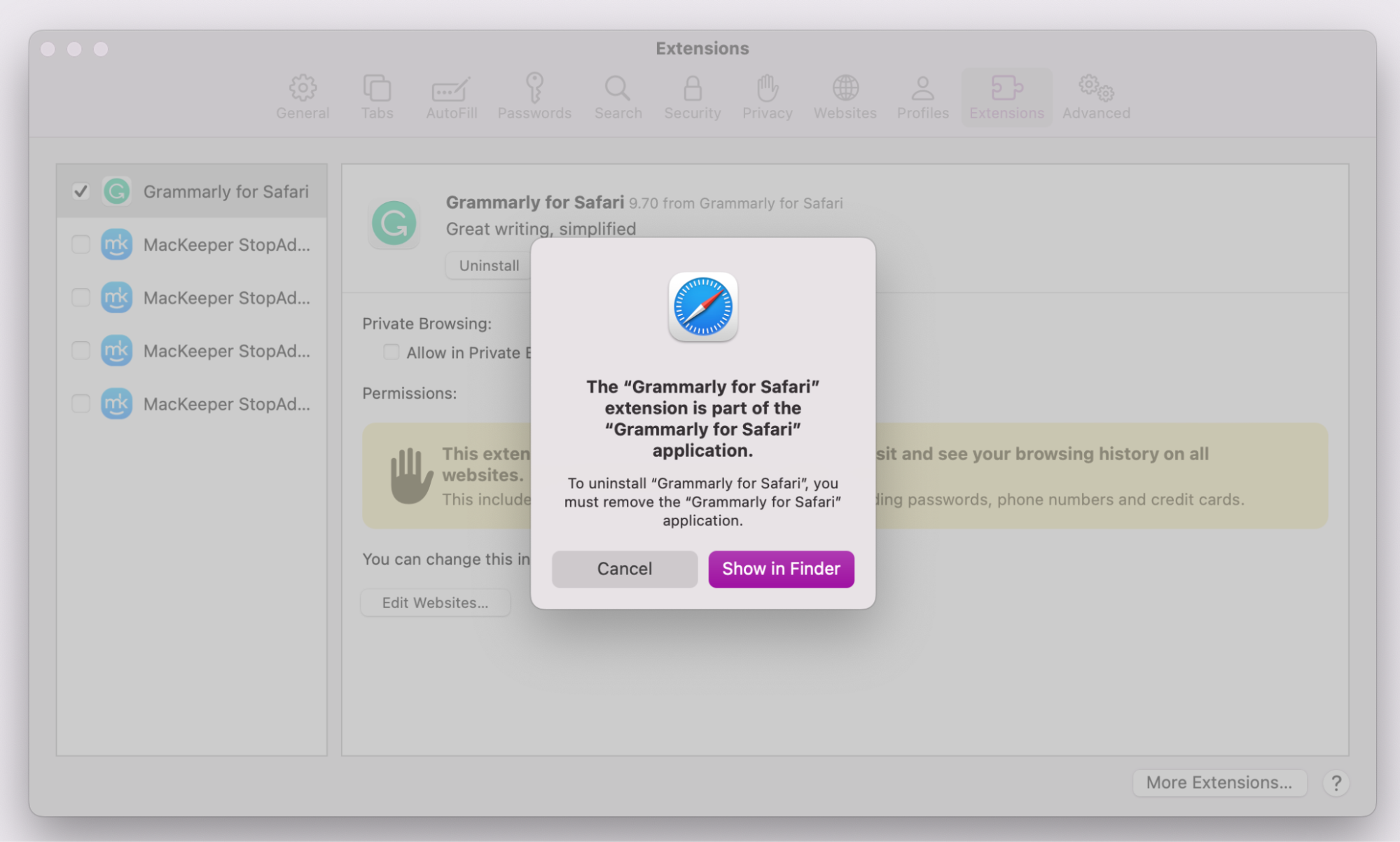Zoom the window with the third light

click(x=101, y=48)
